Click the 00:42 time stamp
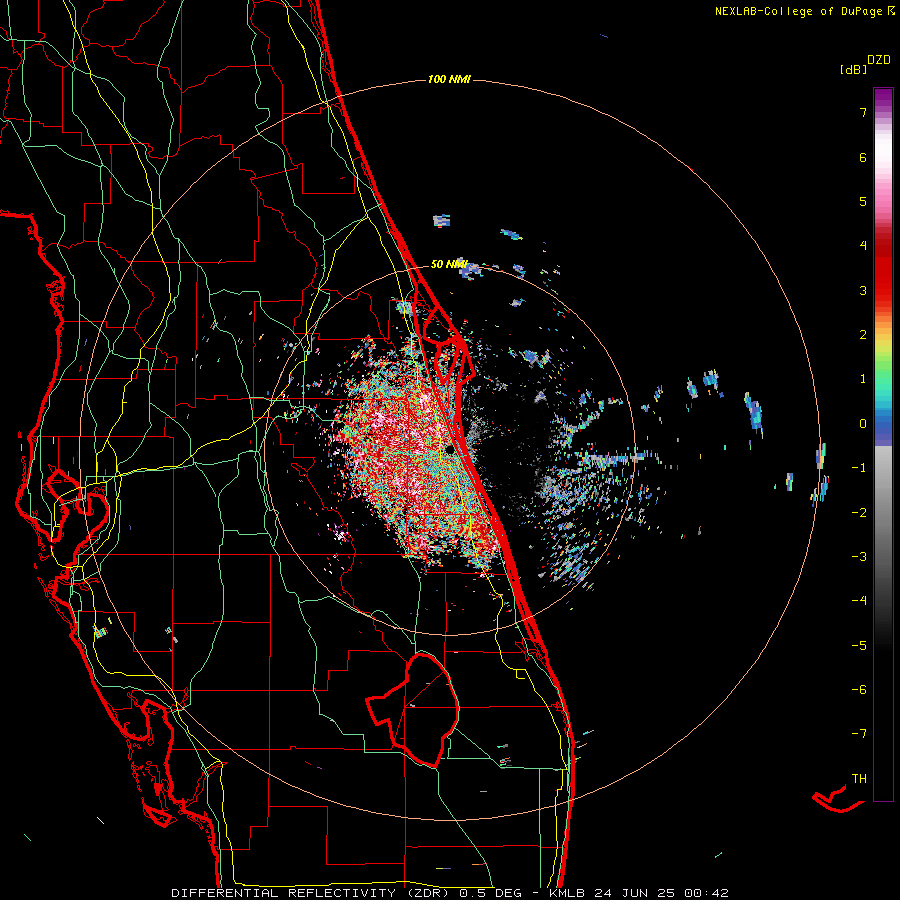Viewport: 900px width, 900px height. [x=707, y=893]
